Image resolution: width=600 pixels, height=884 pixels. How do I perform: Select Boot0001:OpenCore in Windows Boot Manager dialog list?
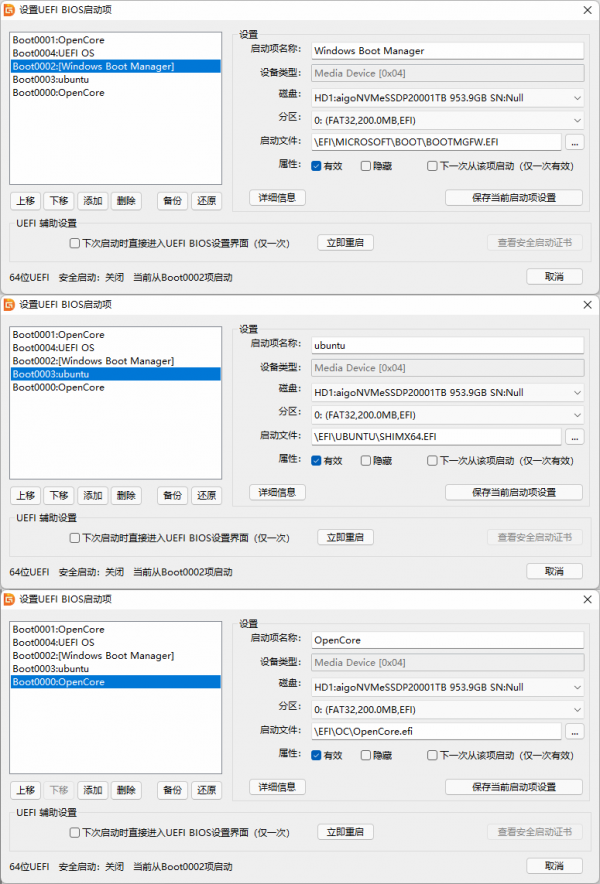point(115,40)
